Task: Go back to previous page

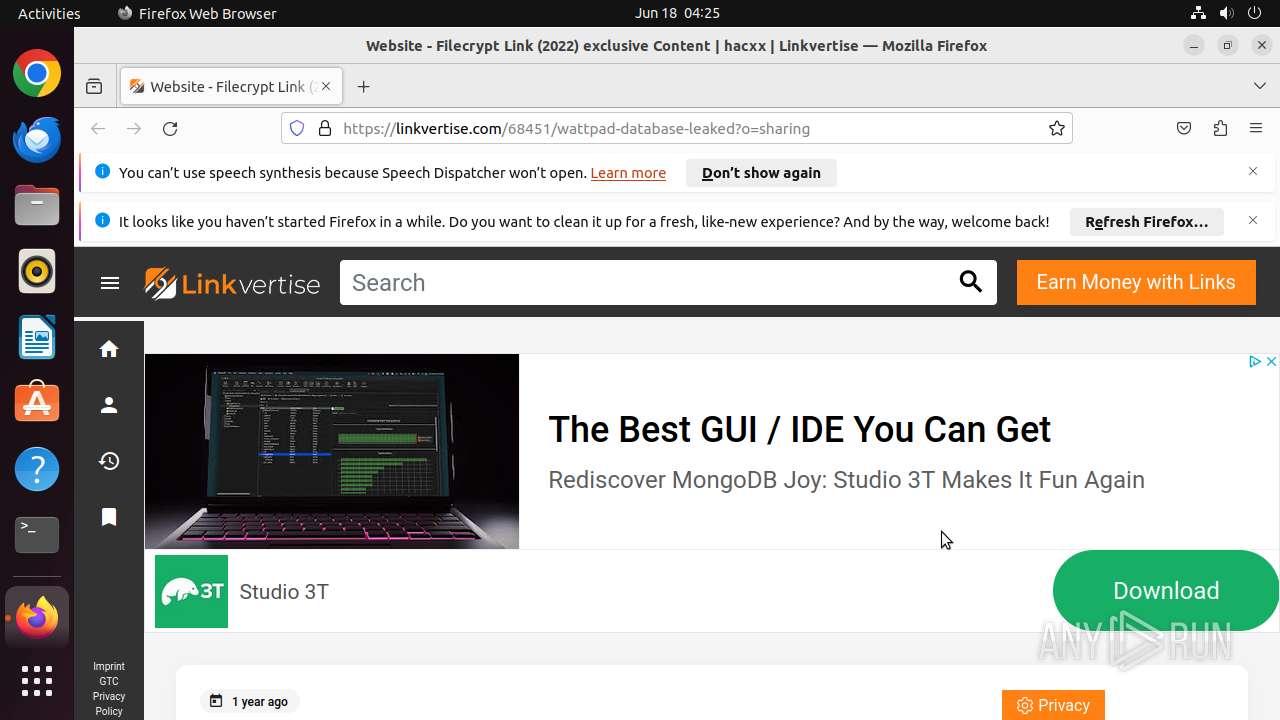Action: pos(98,128)
